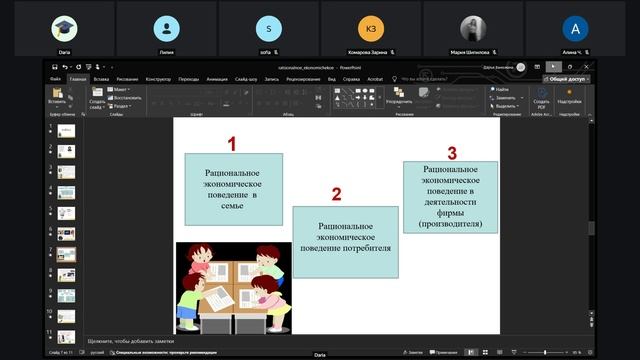This screenshot has width=640, height=360.
Task: Select slide 11 thumbnail
Action: (66, 337)
